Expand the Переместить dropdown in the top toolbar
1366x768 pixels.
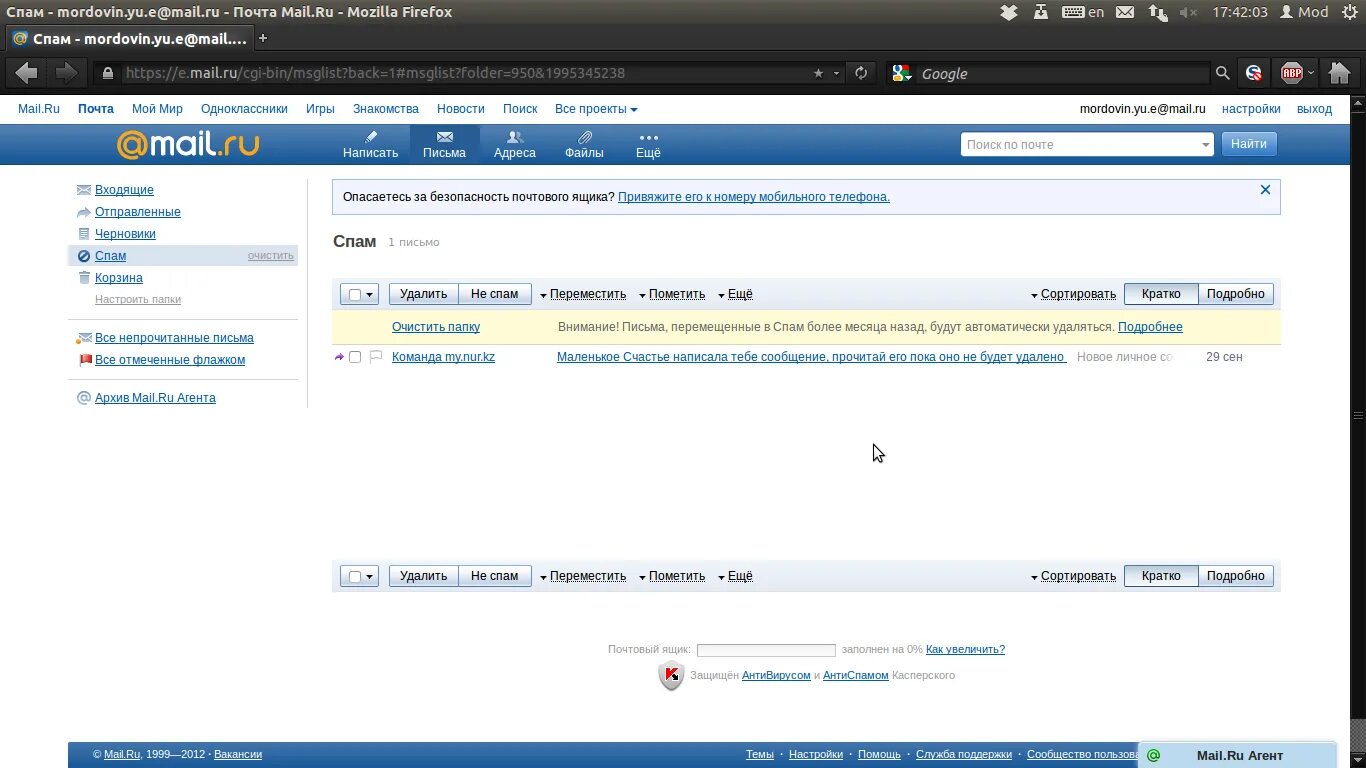tap(583, 294)
